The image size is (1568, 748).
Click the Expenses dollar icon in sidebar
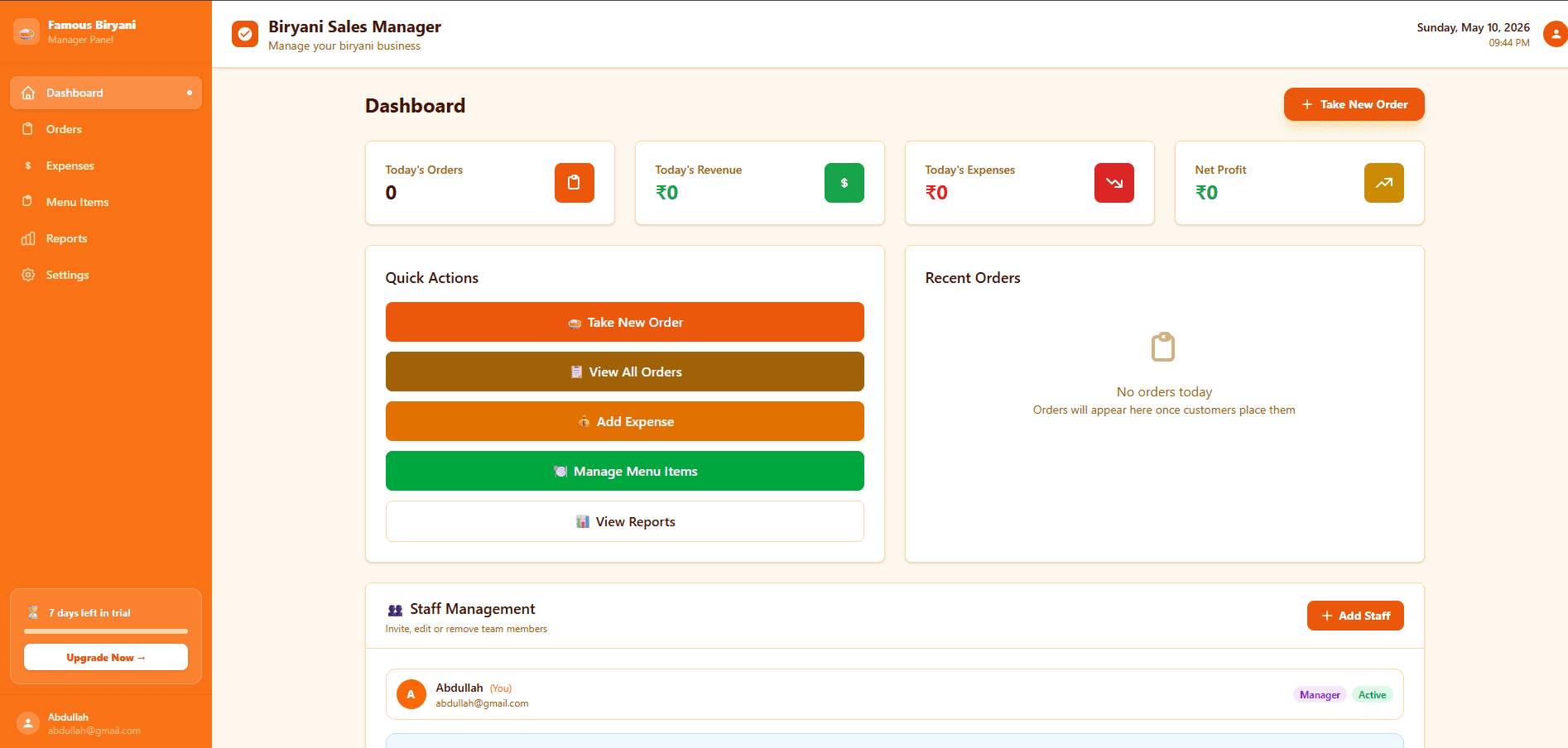coord(28,165)
